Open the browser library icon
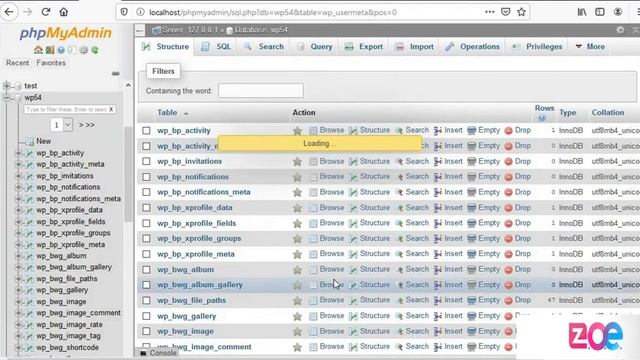Viewport: 640px width, 360px height. 582,12
